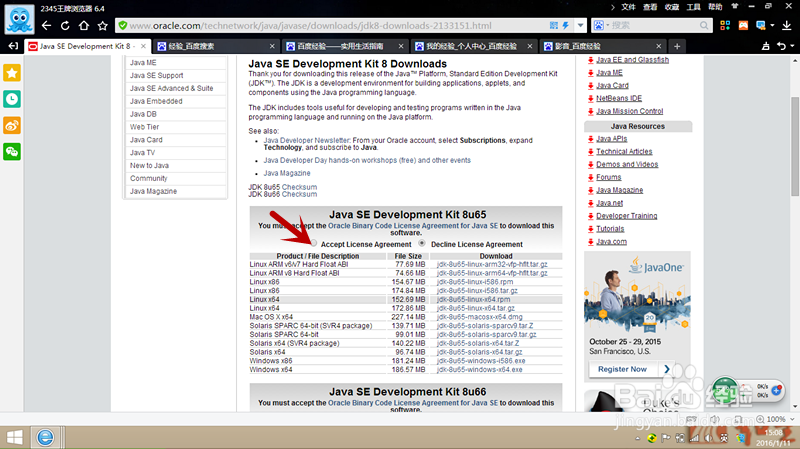Click the lightning speed-mode icon in address bar
Viewport: 800px width, 449px height.
click(x=566, y=25)
